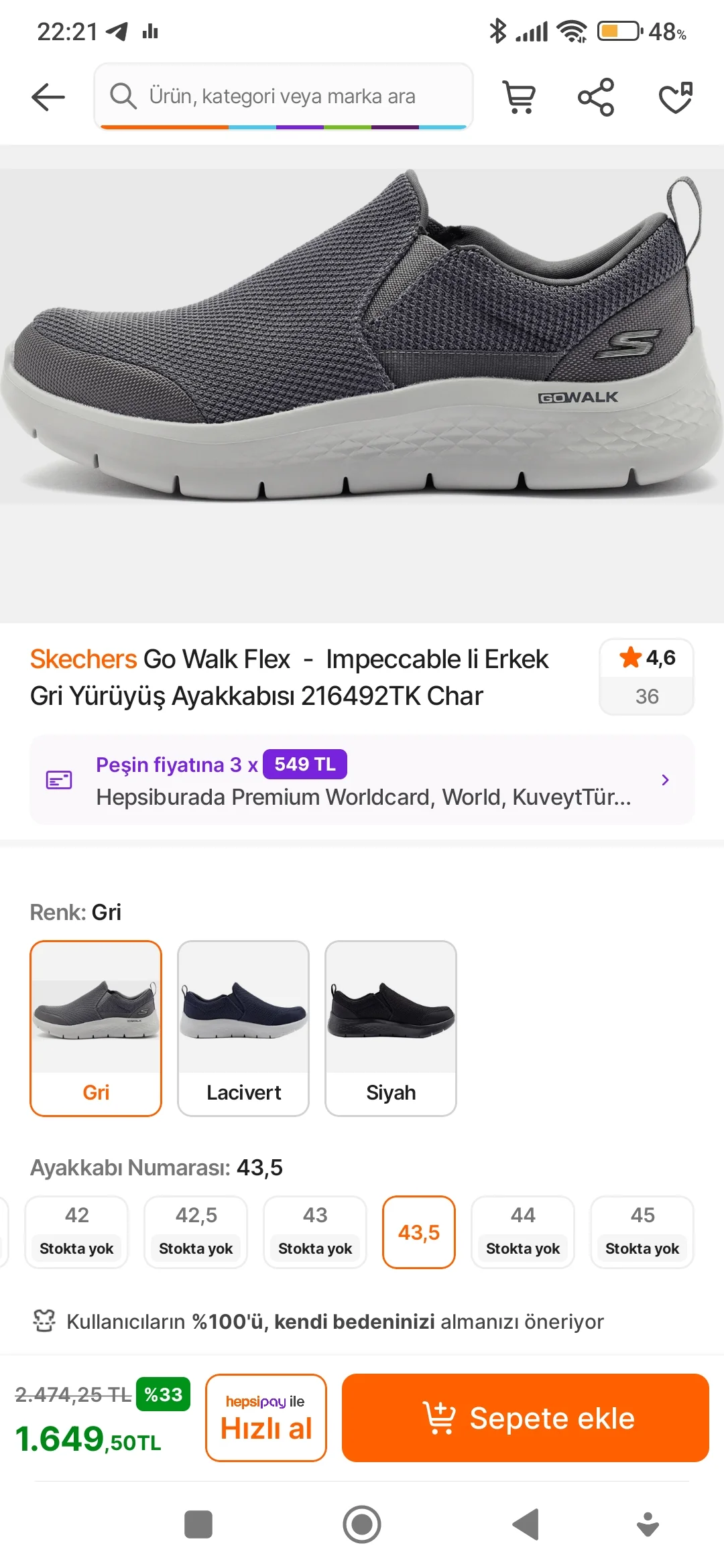Tap the hepsipay Hızlı al button
The image size is (724, 1568).
click(x=266, y=1417)
